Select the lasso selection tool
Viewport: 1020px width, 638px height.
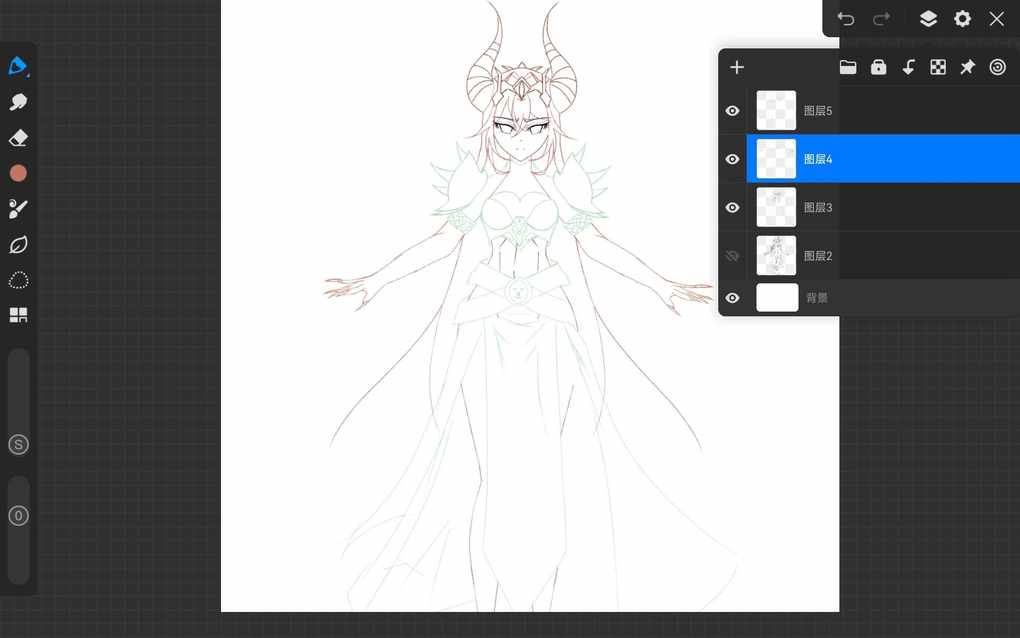(x=18, y=280)
